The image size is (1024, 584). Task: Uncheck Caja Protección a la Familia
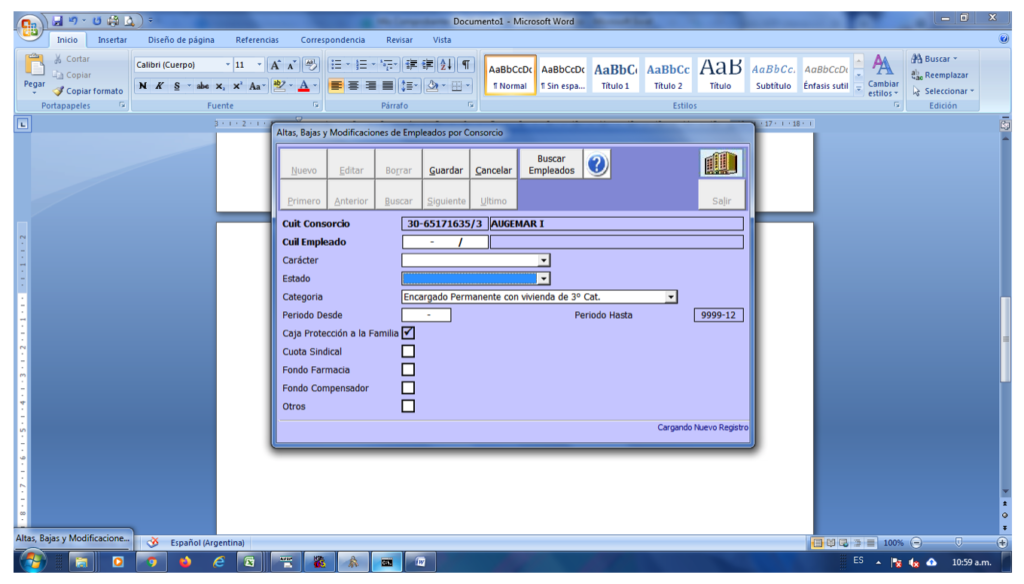point(408,333)
